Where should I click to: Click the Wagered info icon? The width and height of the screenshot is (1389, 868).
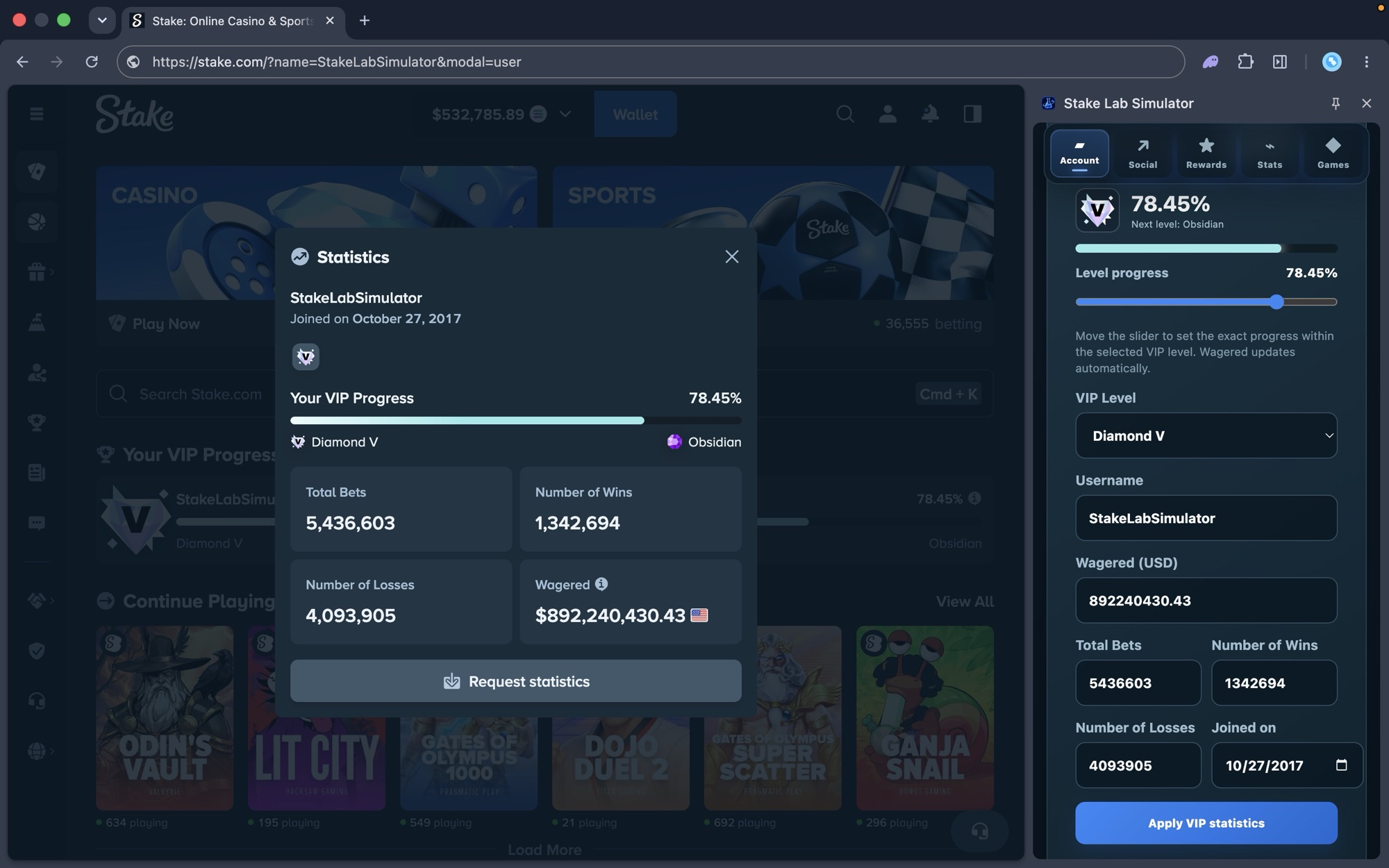click(x=601, y=584)
